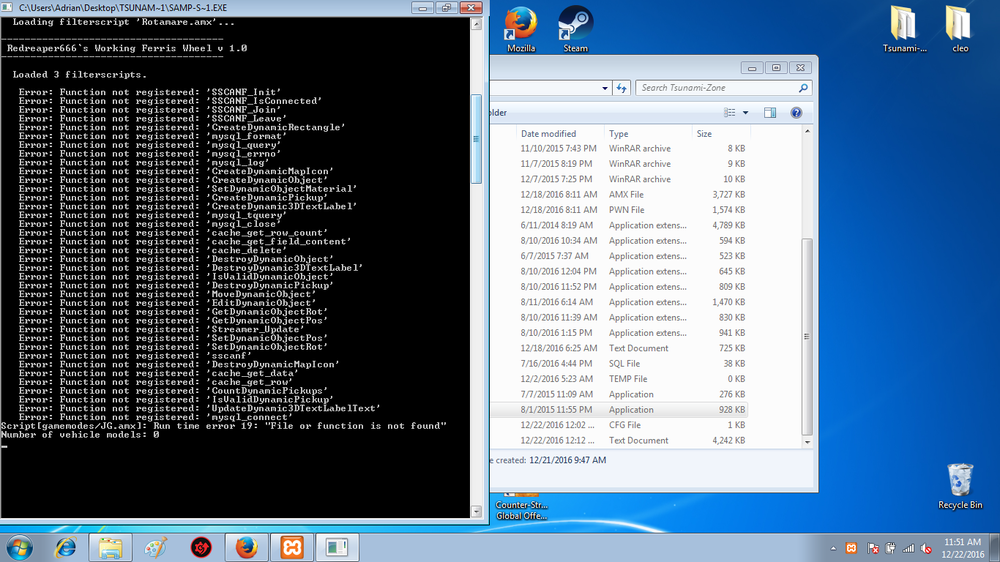1000x562 pixels.
Task: Expand the Explorer address bar history dropdown
Action: (605, 88)
